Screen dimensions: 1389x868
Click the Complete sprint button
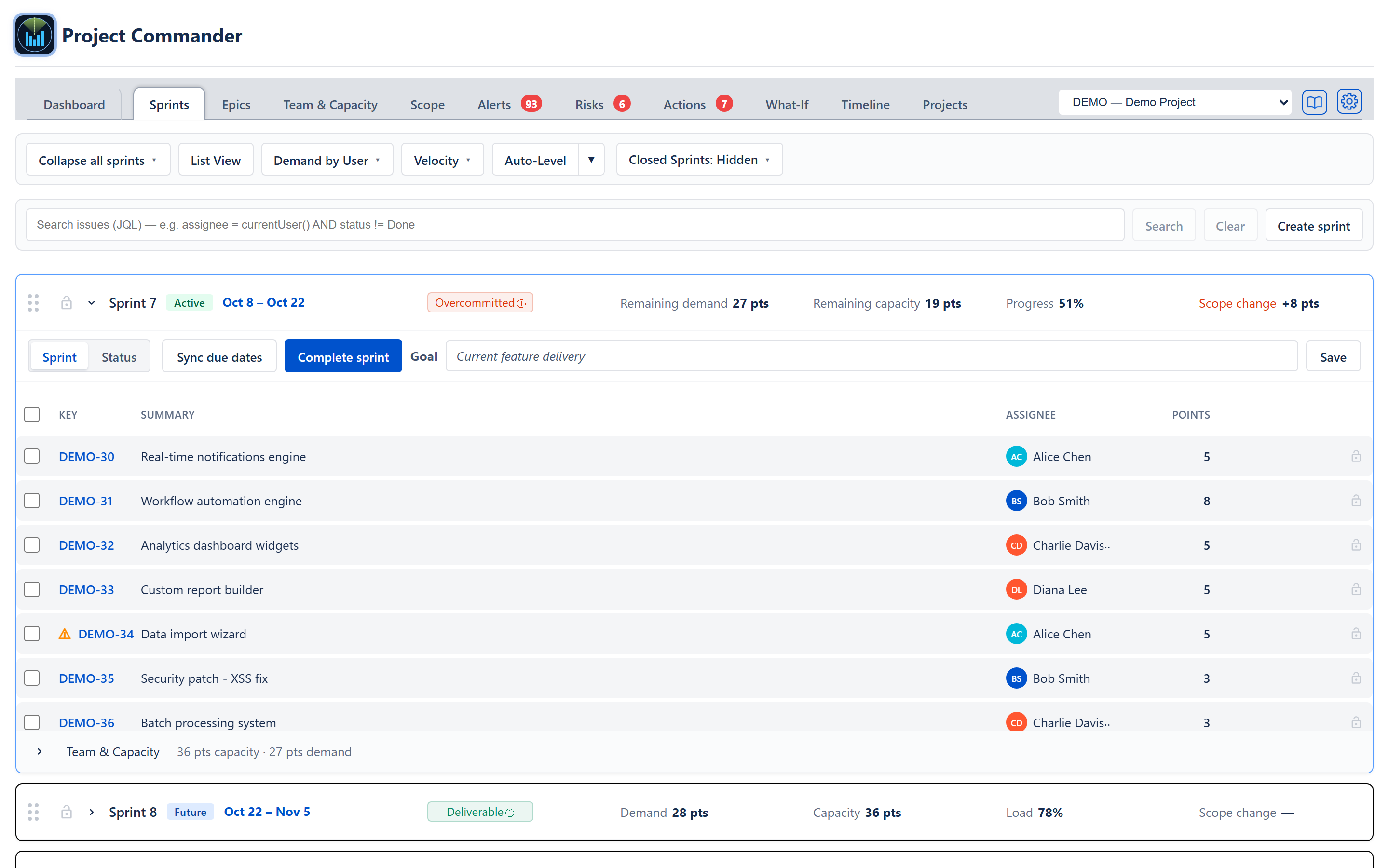coord(343,356)
